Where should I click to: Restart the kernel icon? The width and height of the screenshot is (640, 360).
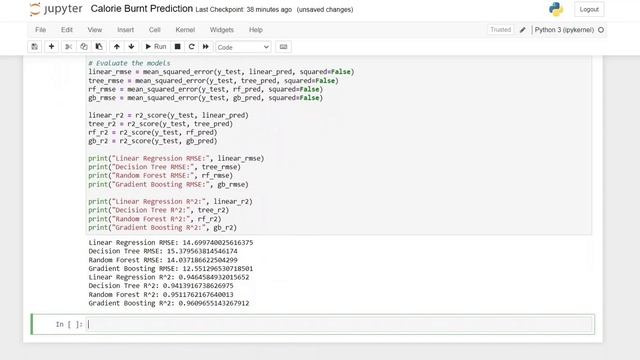tap(191, 47)
